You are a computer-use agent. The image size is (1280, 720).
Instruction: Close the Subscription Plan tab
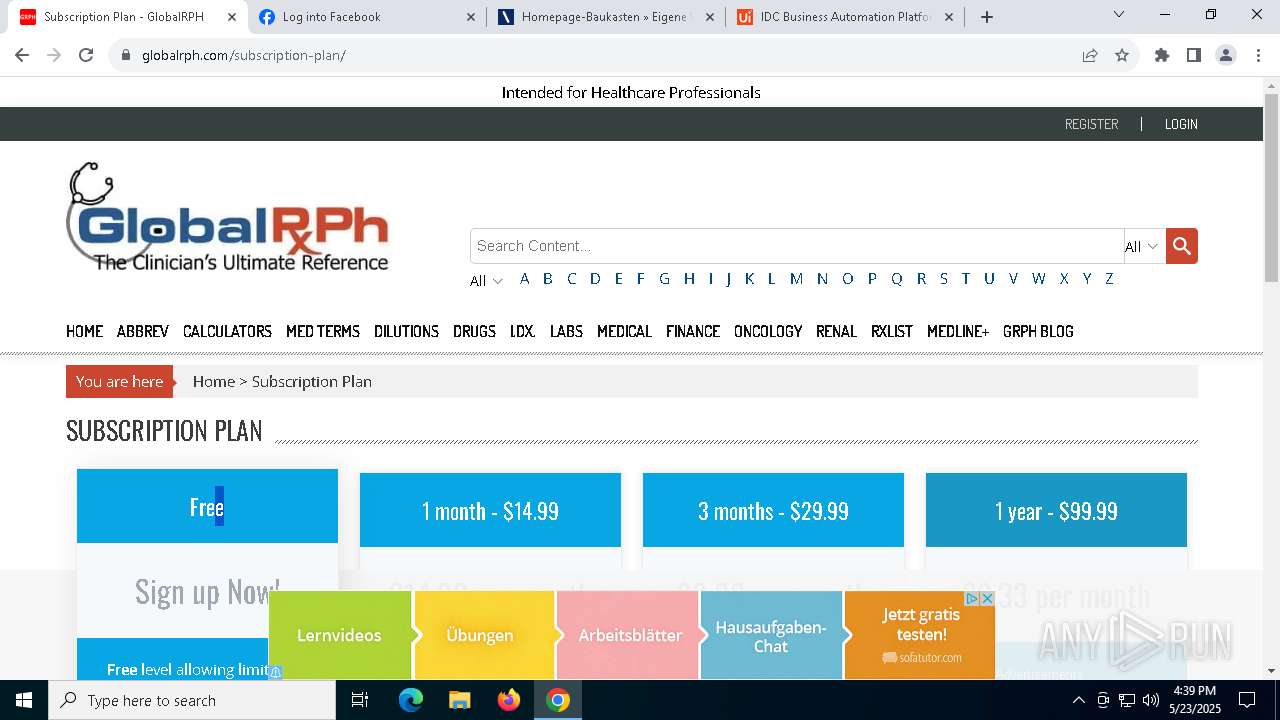click(232, 17)
